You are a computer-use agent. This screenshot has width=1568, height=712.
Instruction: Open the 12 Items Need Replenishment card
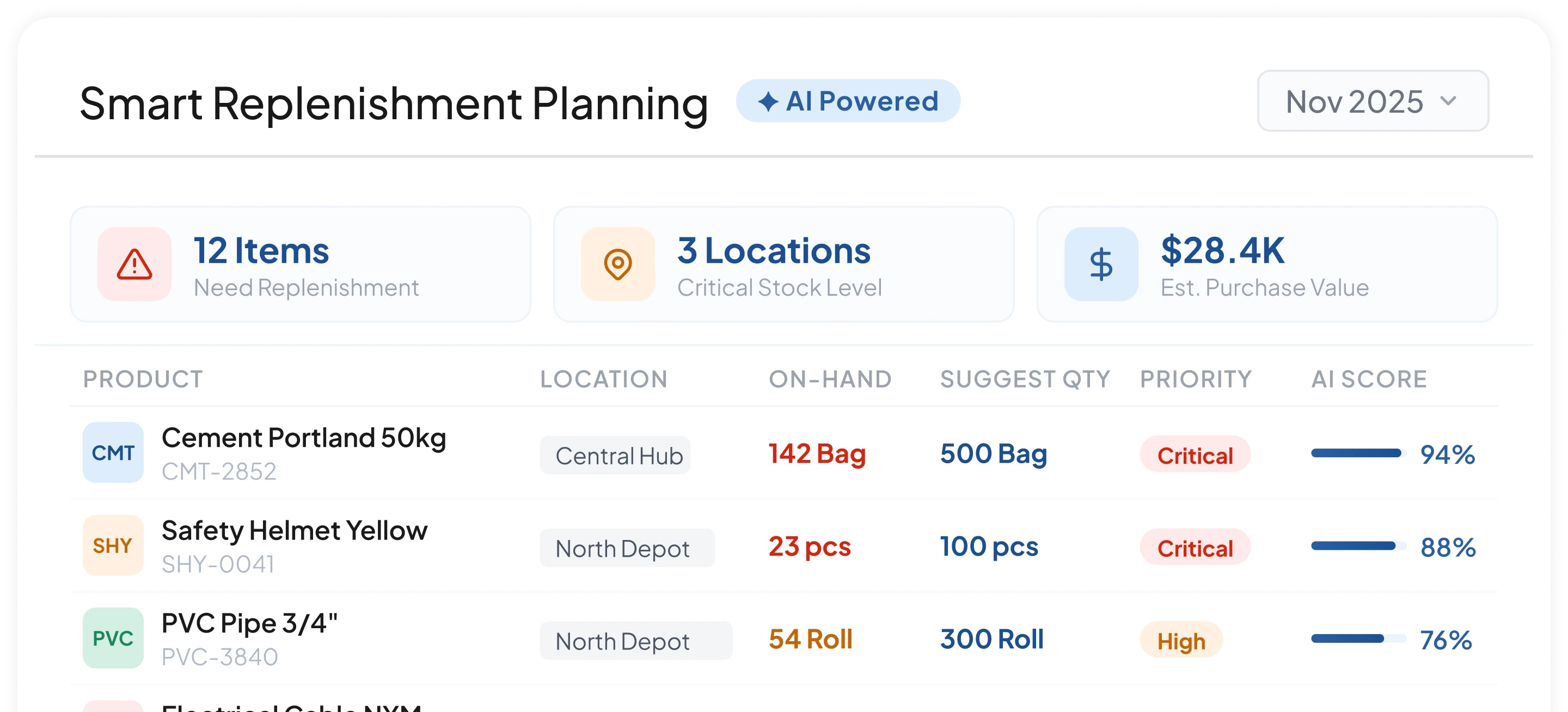point(301,264)
